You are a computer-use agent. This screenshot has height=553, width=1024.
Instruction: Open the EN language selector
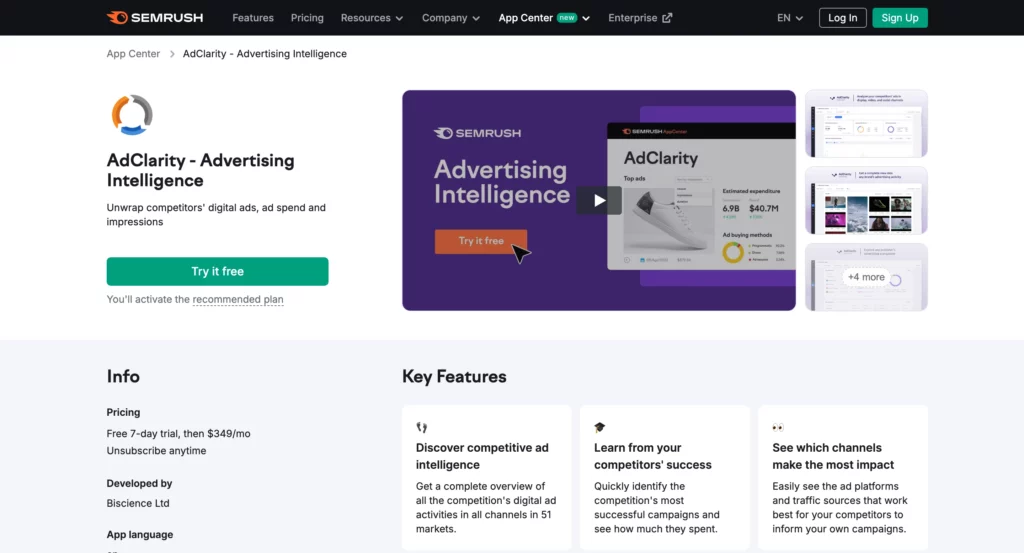tap(790, 18)
